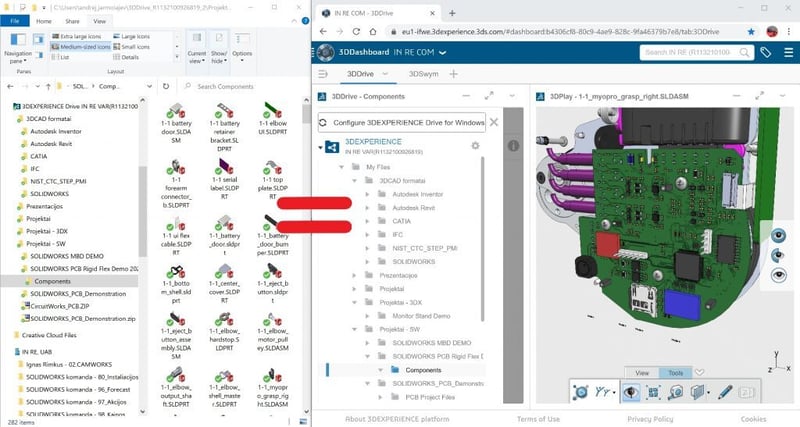800x427 pixels.
Task: Open the 1-1 battery door.SLDASM file
Action: 176,123
